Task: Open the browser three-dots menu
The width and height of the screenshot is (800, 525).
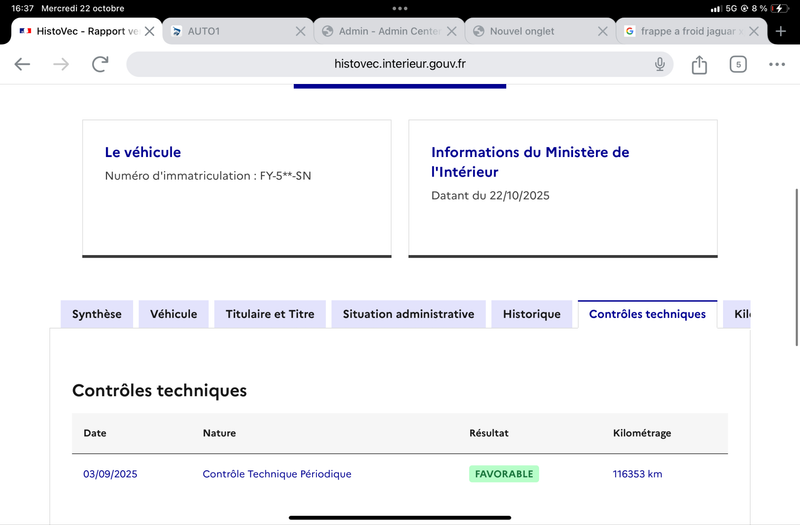Action: (x=777, y=64)
